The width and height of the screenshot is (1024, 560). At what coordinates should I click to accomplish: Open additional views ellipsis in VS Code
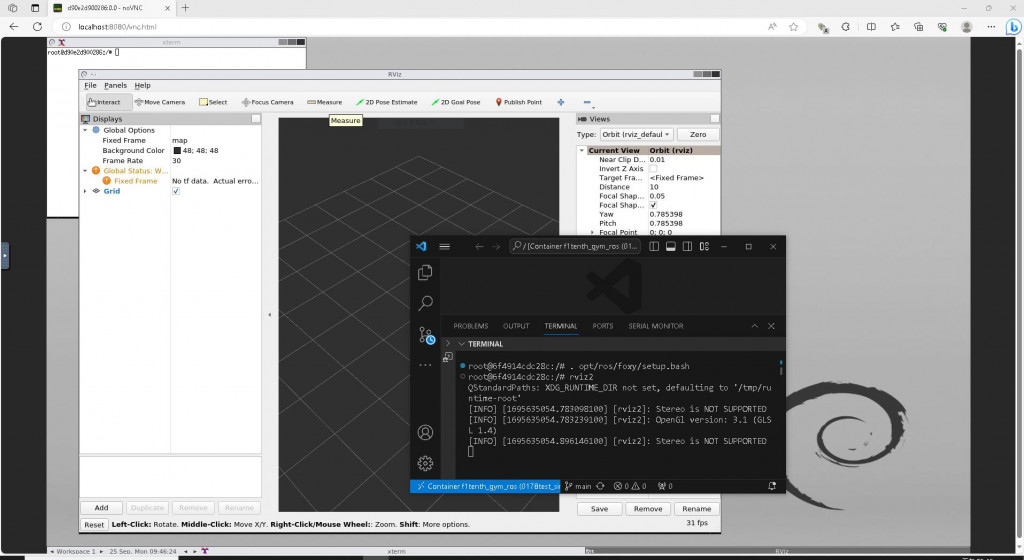click(425, 365)
